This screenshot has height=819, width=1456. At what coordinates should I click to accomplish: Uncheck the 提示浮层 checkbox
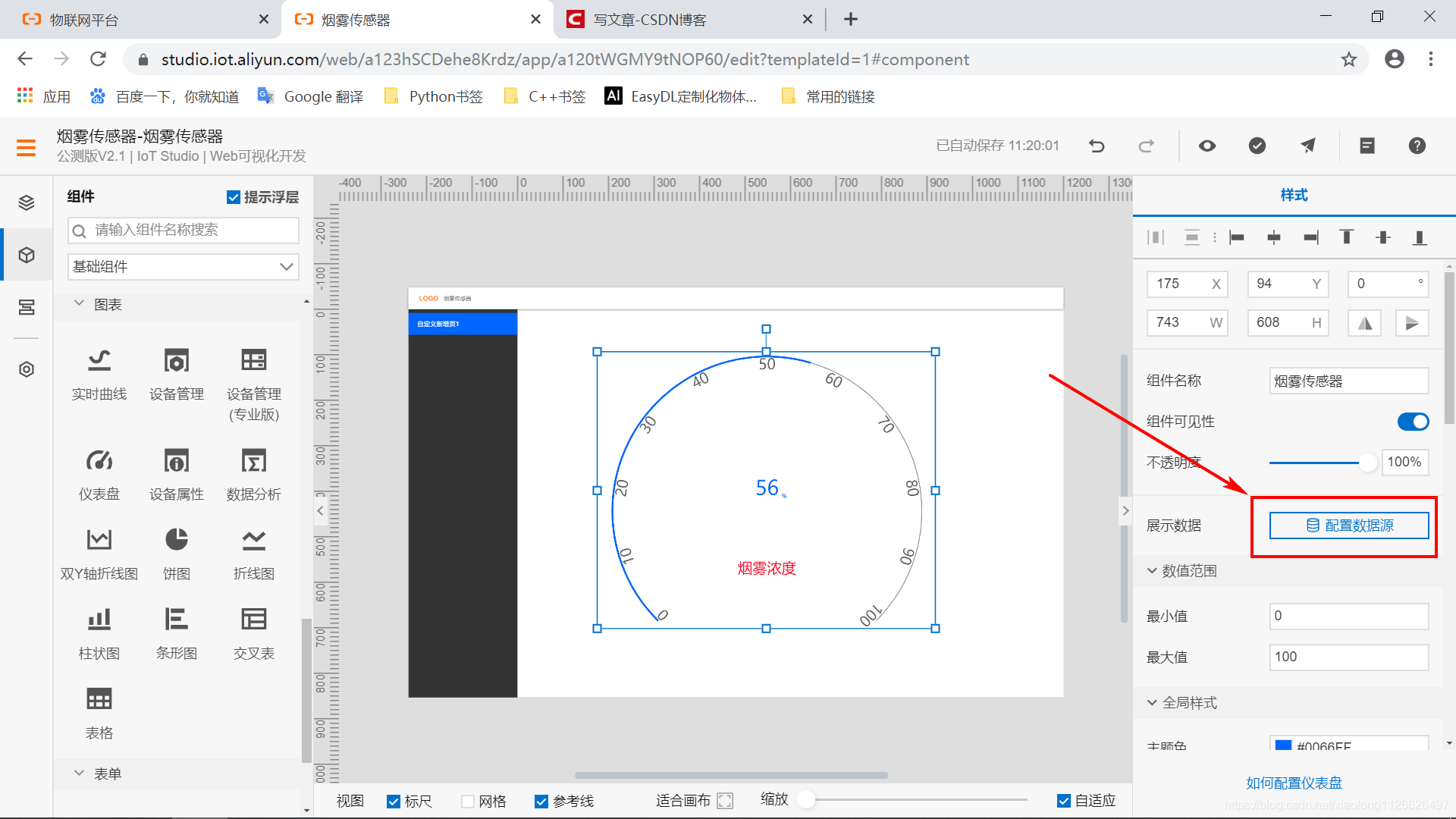[x=234, y=197]
